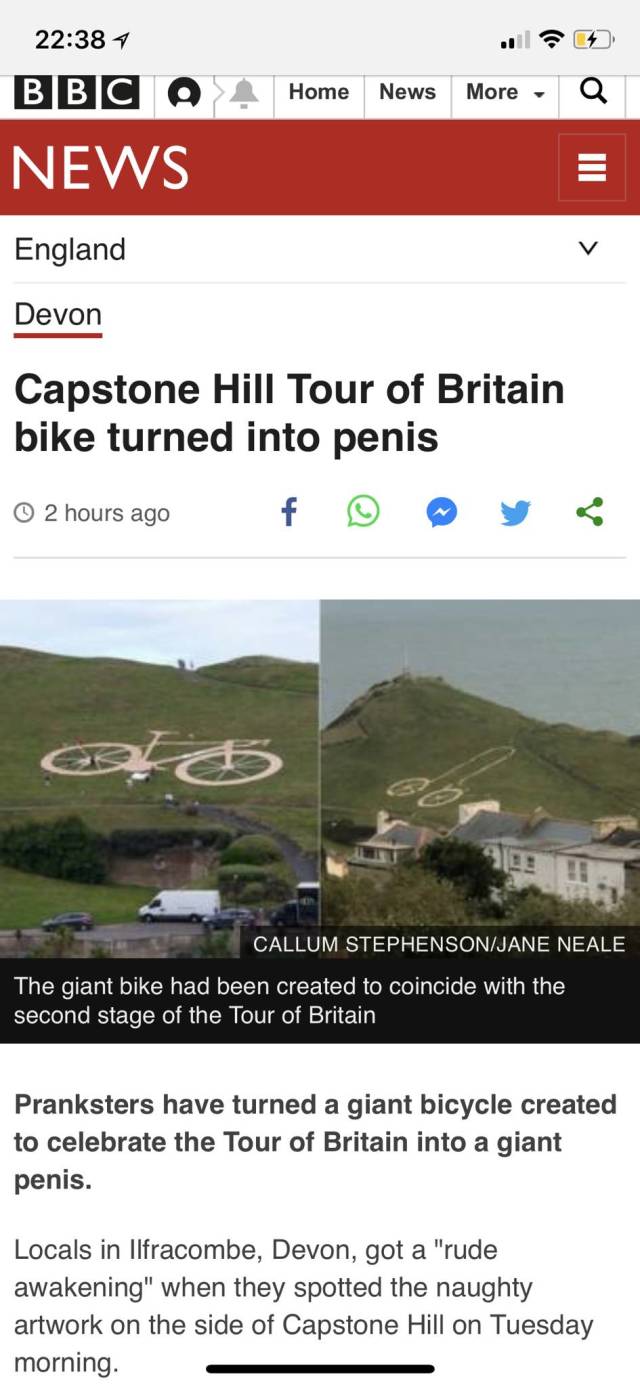
Task: Click the NEWS banner title
Action: pos(101,167)
